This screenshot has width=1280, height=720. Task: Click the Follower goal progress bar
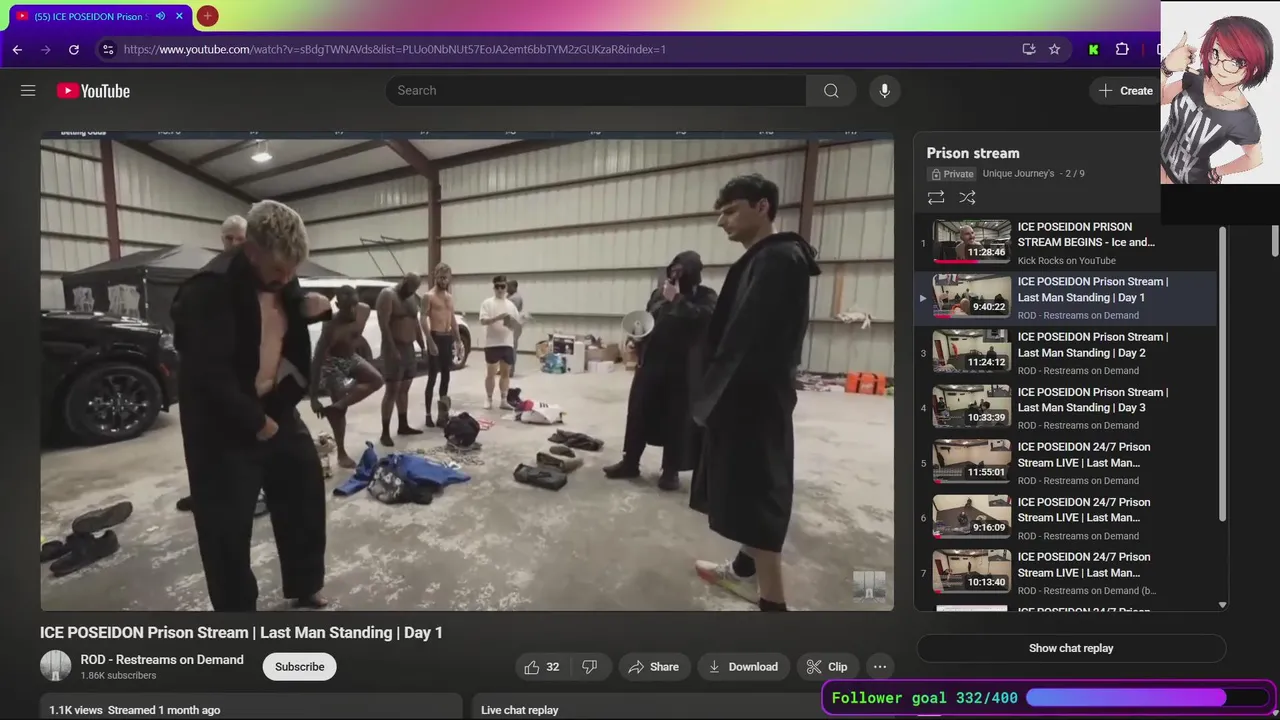1147,698
